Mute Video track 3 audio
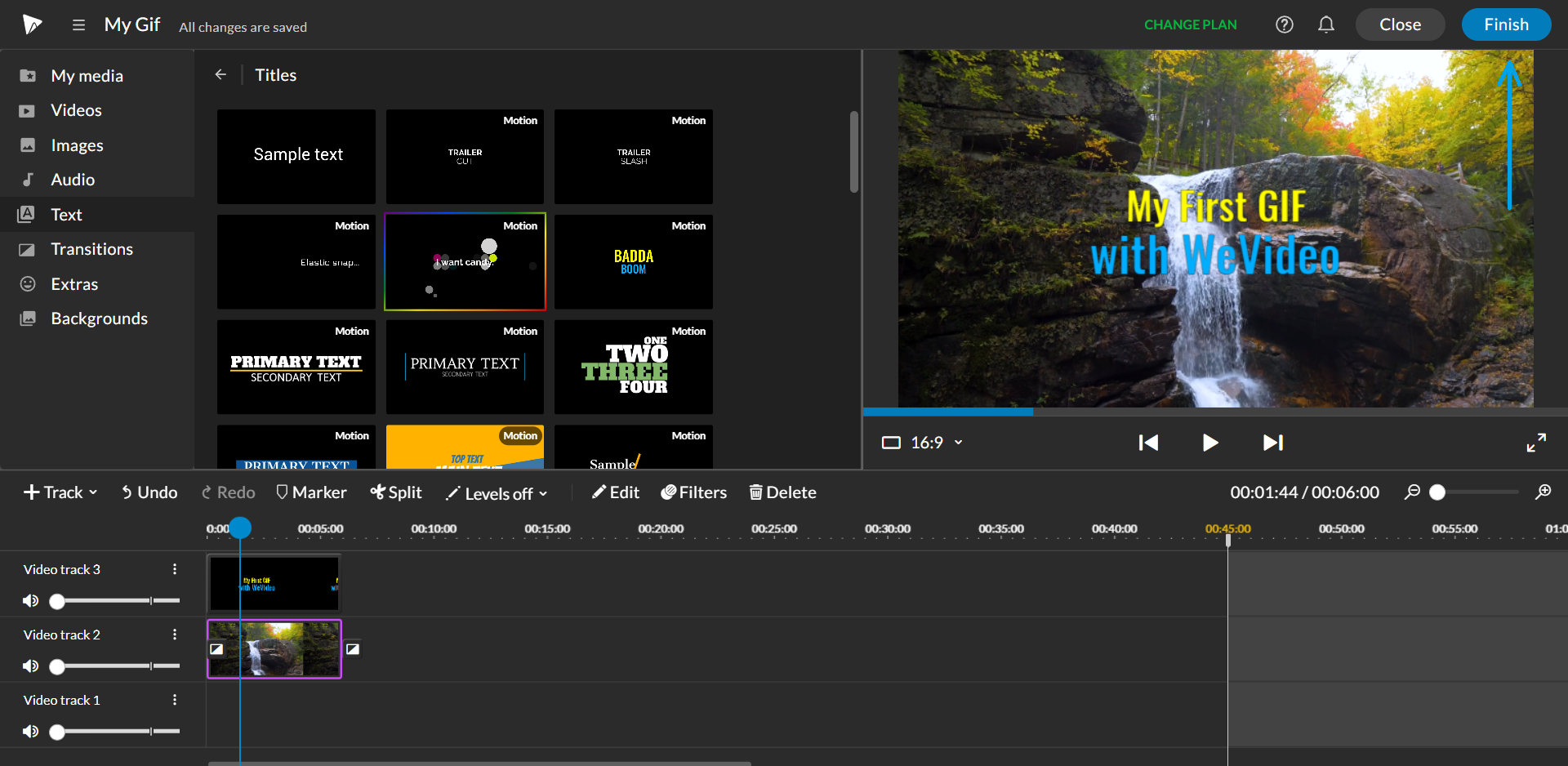Image resolution: width=1568 pixels, height=766 pixels. [x=30, y=601]
